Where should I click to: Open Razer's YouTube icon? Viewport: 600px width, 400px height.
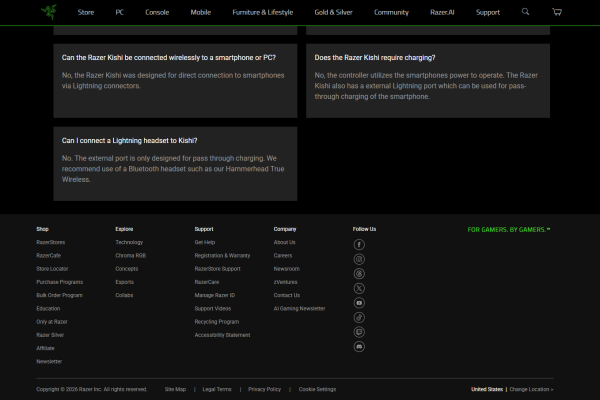(x=359, y=303)
